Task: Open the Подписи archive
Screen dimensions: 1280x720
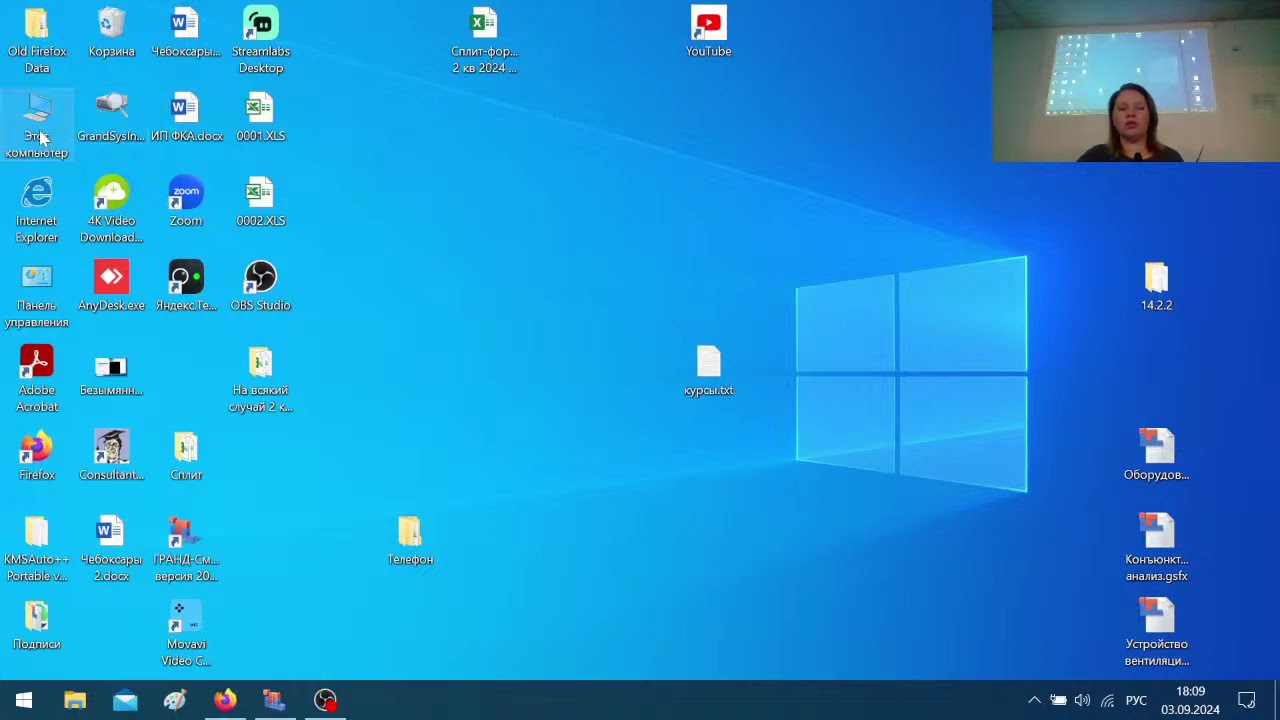Action: click(x=37, y=627)
